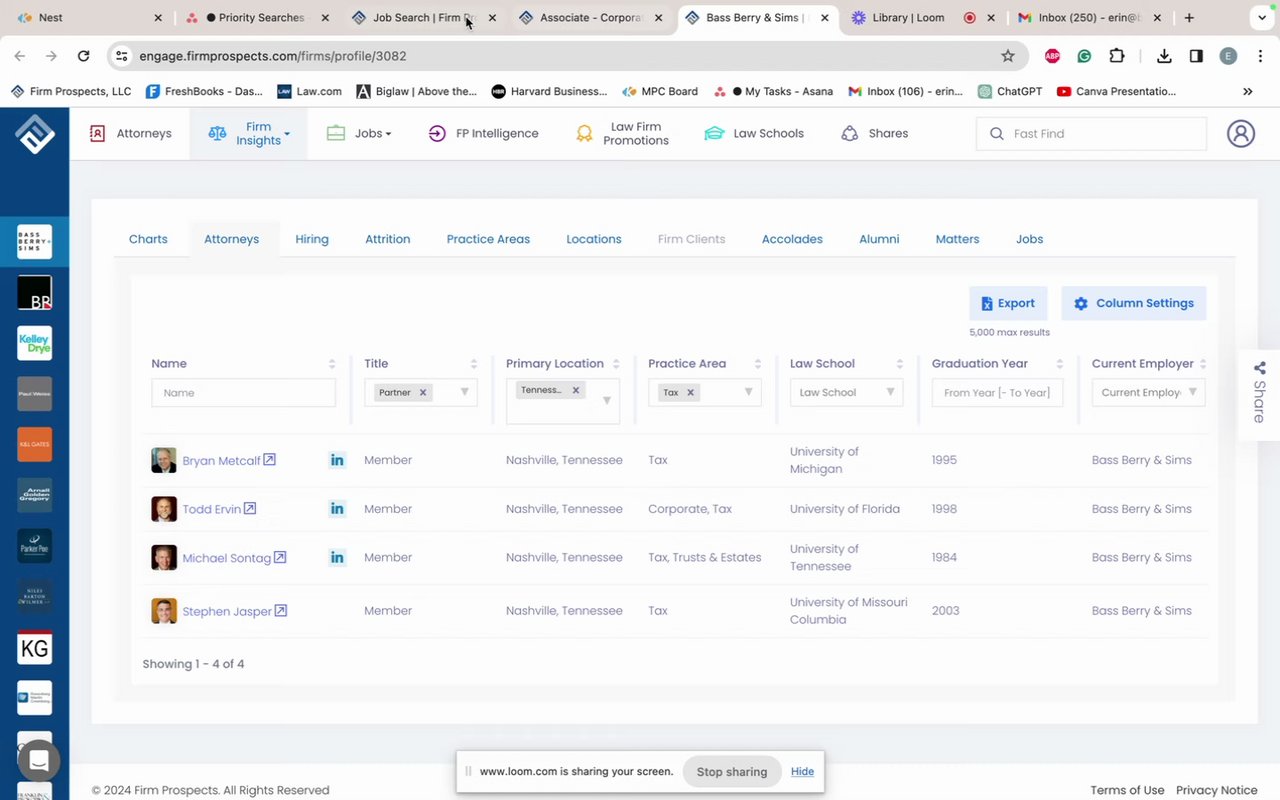The width and height of the screenshot is (1280, 800).
Task: Go to Law Schools section
Action: (x=754, y=134)
